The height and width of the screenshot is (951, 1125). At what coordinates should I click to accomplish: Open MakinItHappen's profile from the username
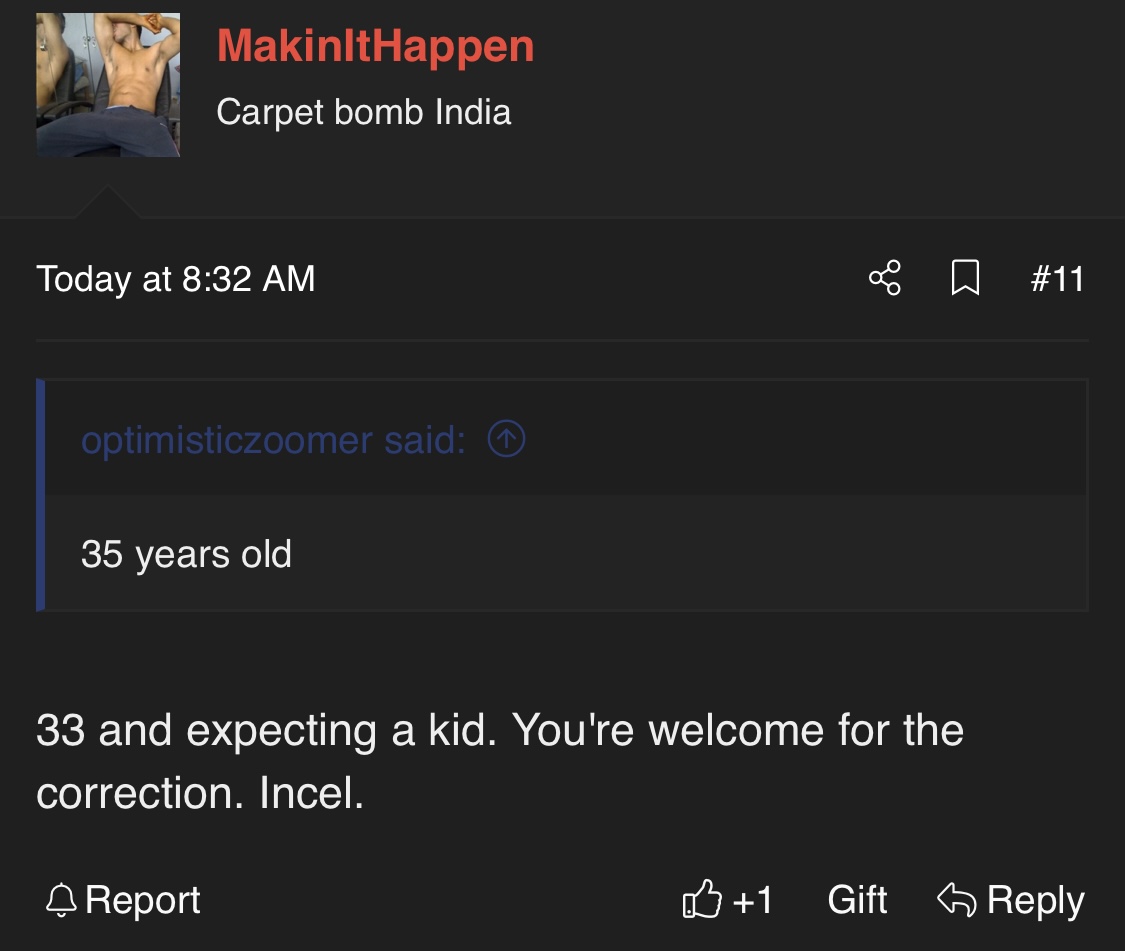[375, 46]
